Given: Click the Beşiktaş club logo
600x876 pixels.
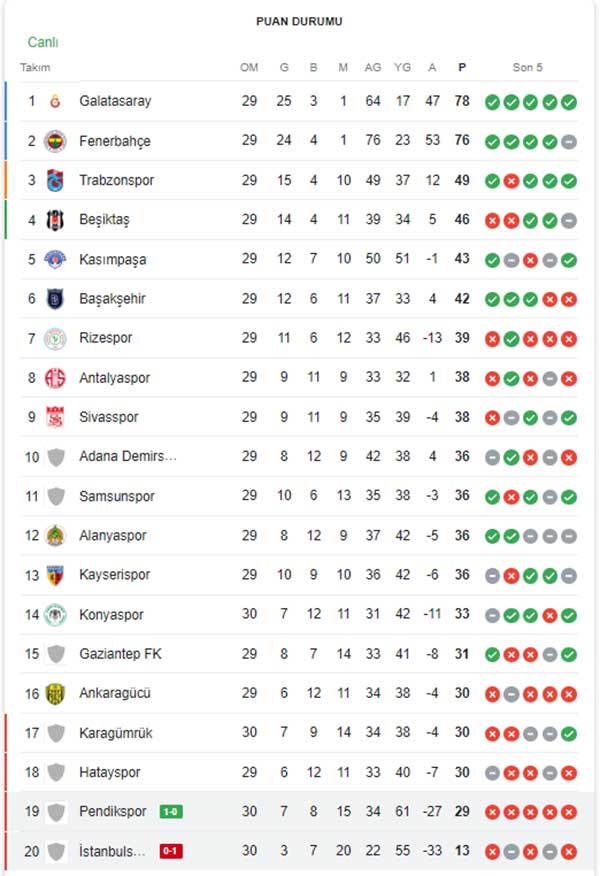Looking at the screenshot, I should [55, 220].
